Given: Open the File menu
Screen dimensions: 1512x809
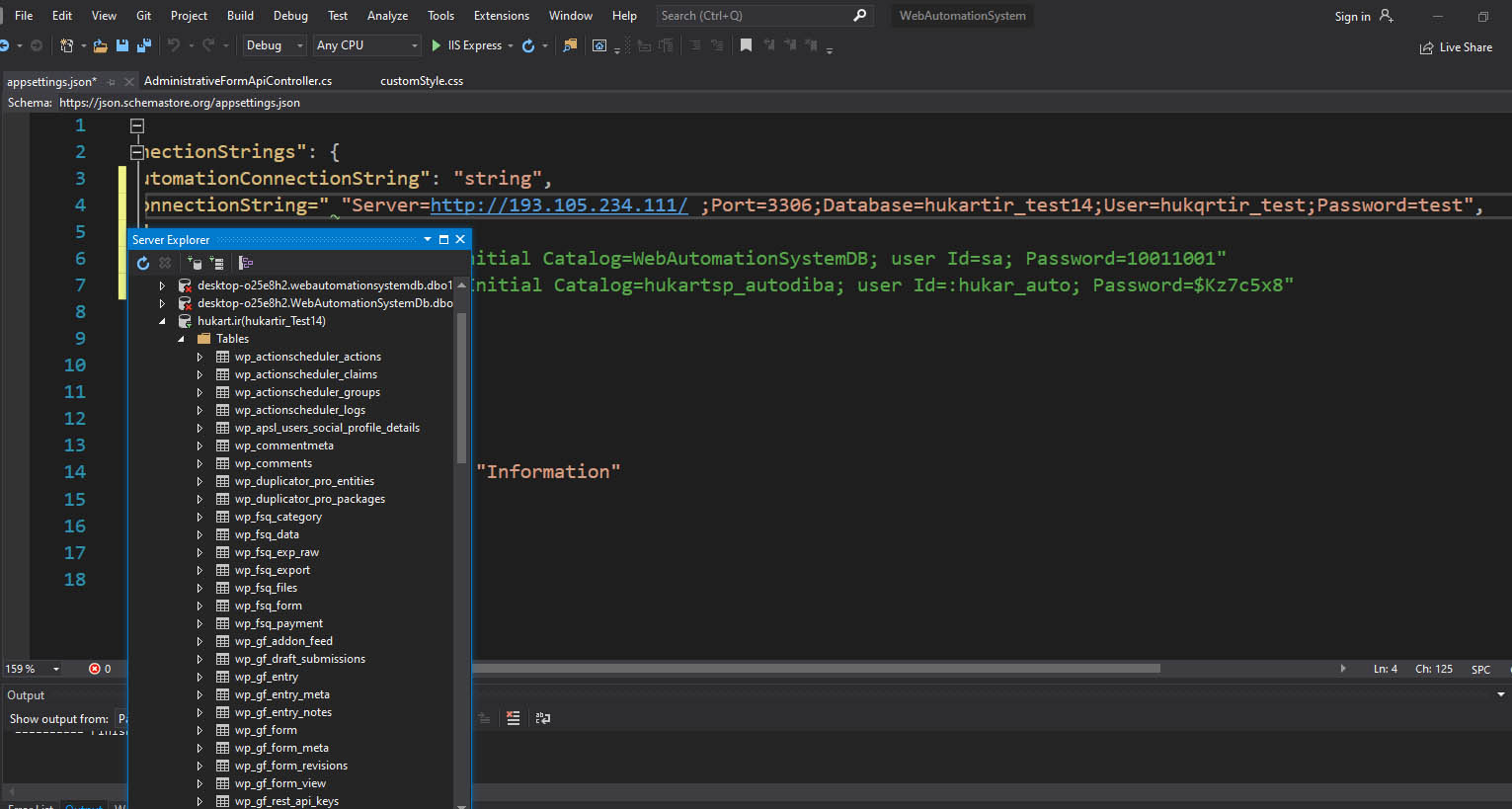Looking at the screenshot, I should click(24, 16).
